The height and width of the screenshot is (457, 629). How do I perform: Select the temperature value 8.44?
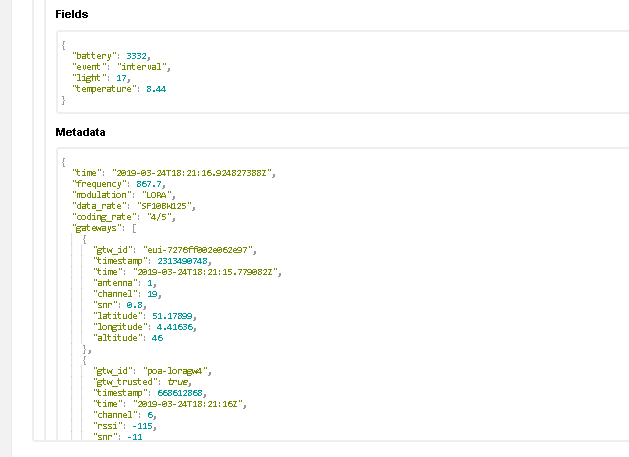point(155,89)
